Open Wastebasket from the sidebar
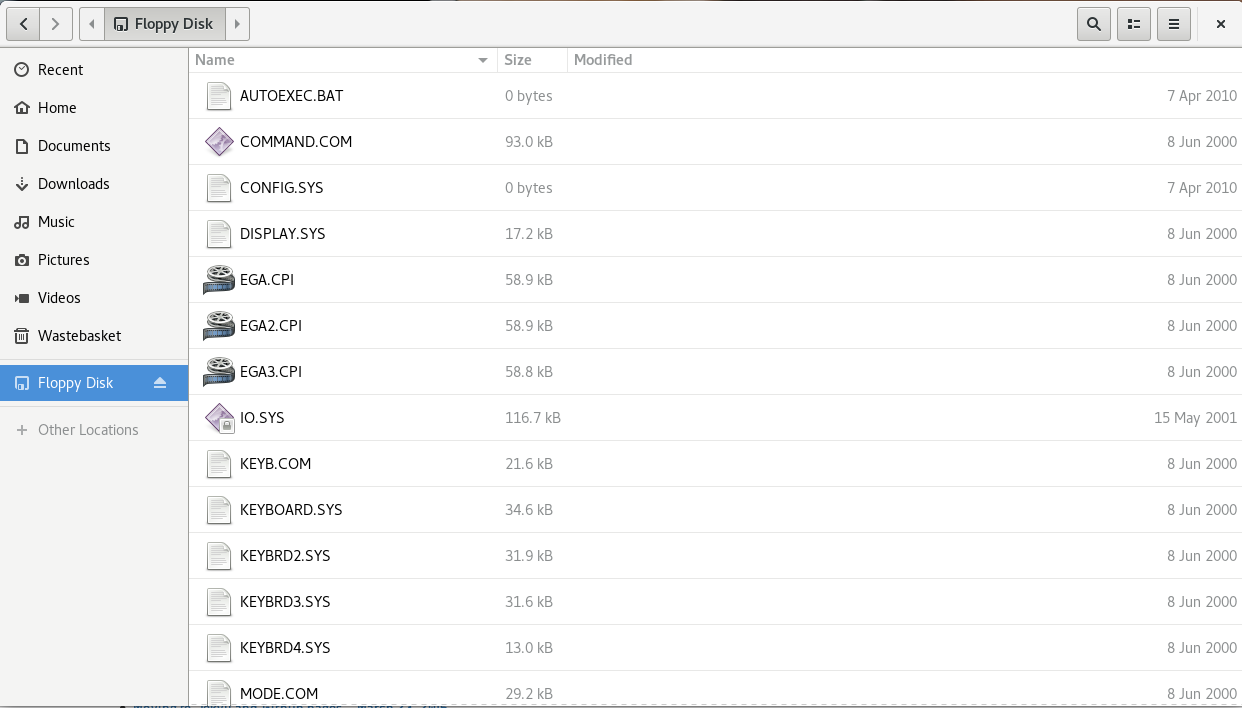 pyautogui.click(x=79, y=336)
